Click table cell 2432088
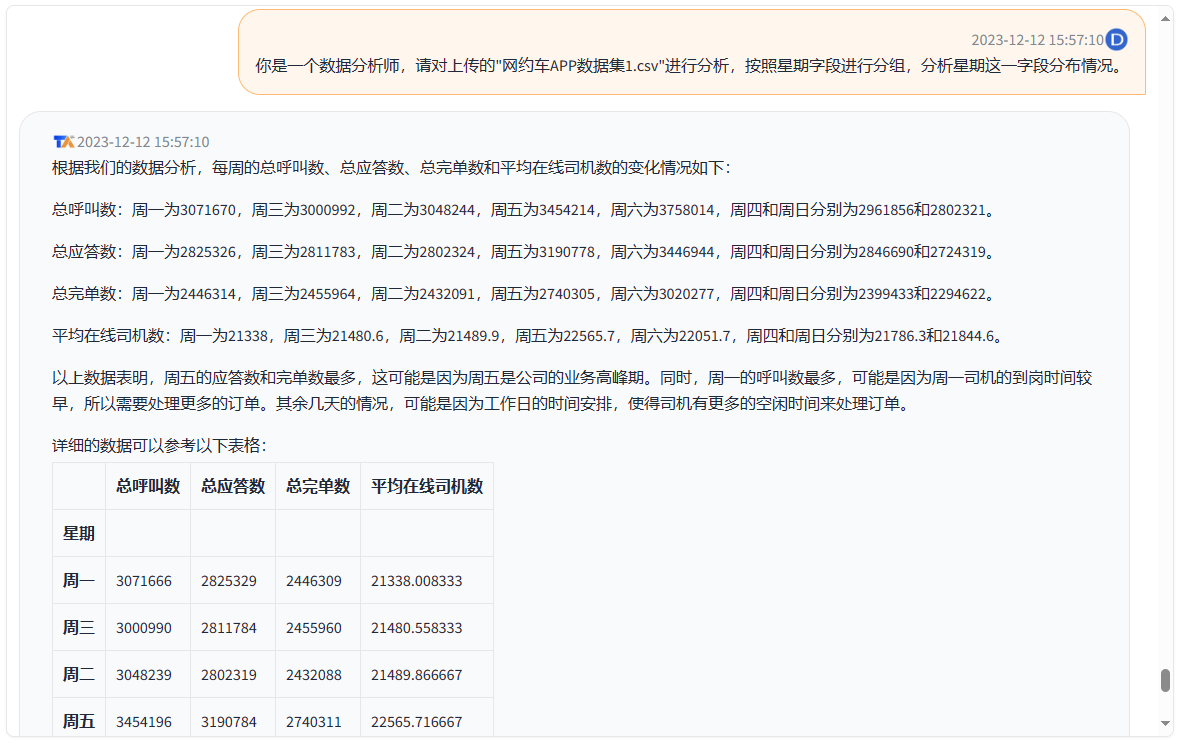Screen dimensions: 1182x745 pos(318,674)
